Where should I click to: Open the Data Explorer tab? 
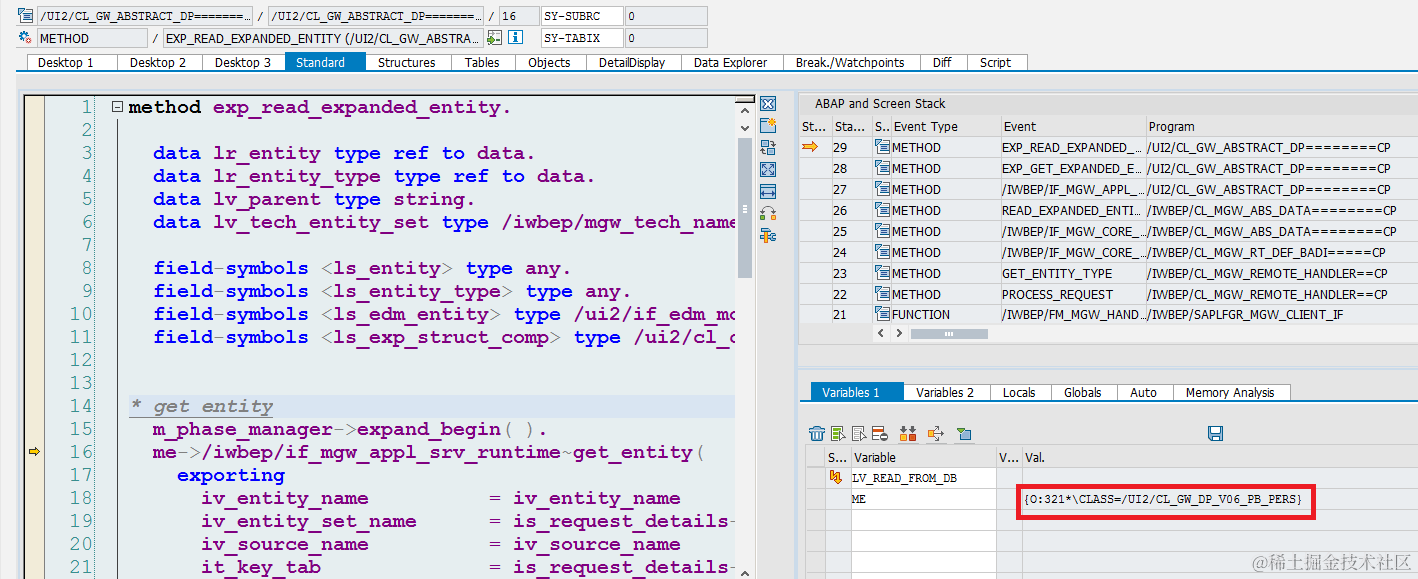731,62
